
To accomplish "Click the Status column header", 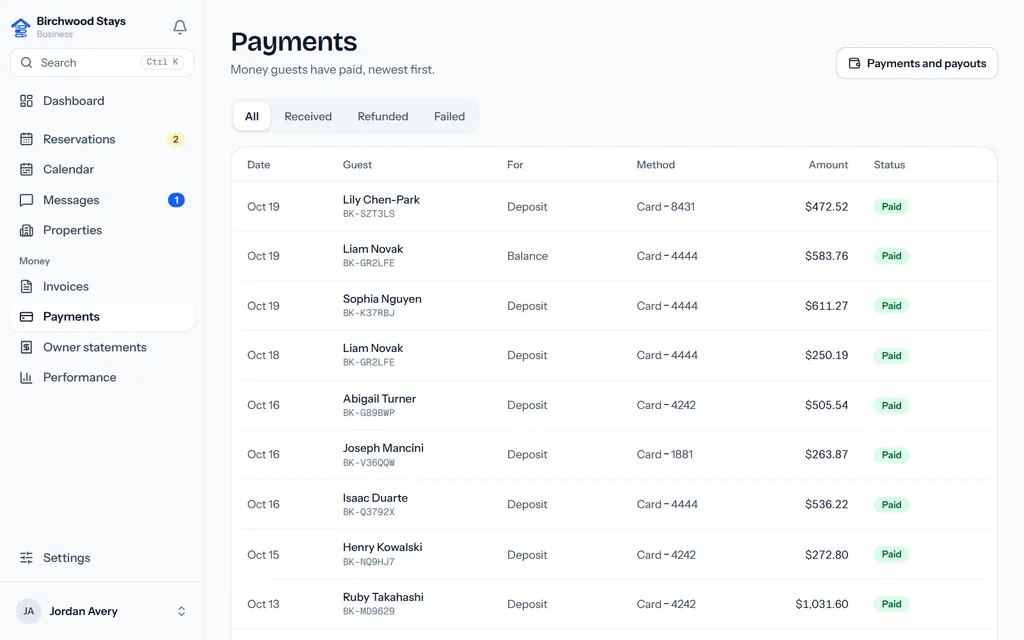I will click(889, 165).
